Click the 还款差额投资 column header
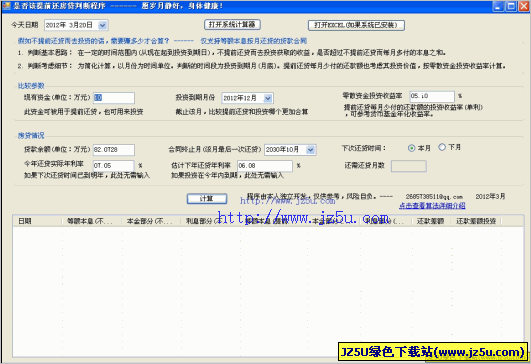 click(x=476, y=221)
